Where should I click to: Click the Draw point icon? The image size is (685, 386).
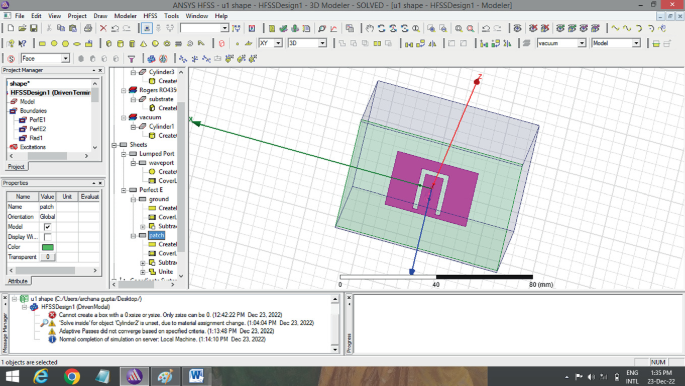[x=237, y=43]
